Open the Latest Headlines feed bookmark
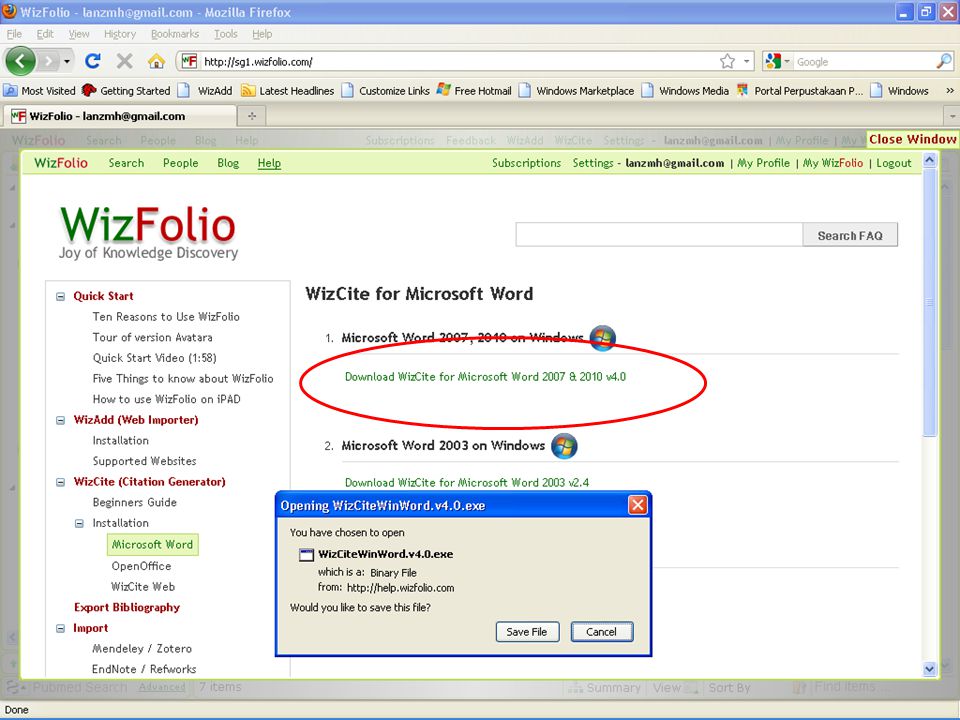 point(288,91)
